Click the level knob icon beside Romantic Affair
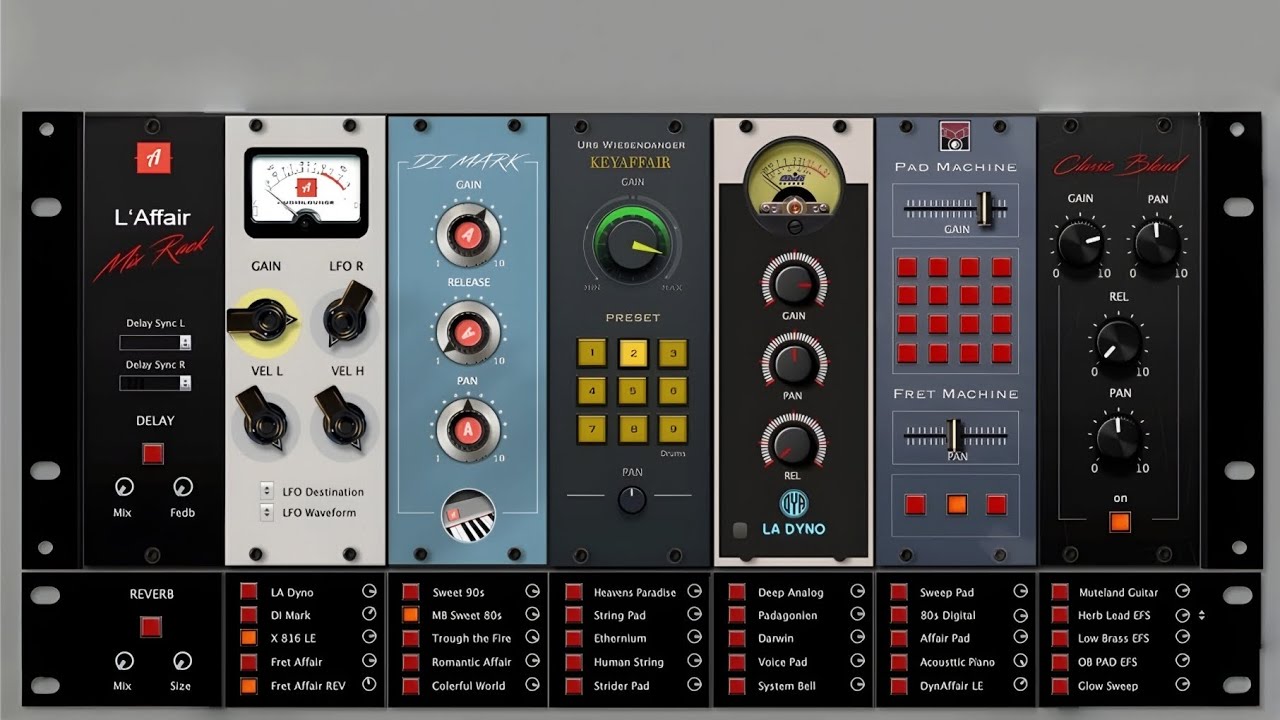 pyautogui.click(x=532, y=661)
